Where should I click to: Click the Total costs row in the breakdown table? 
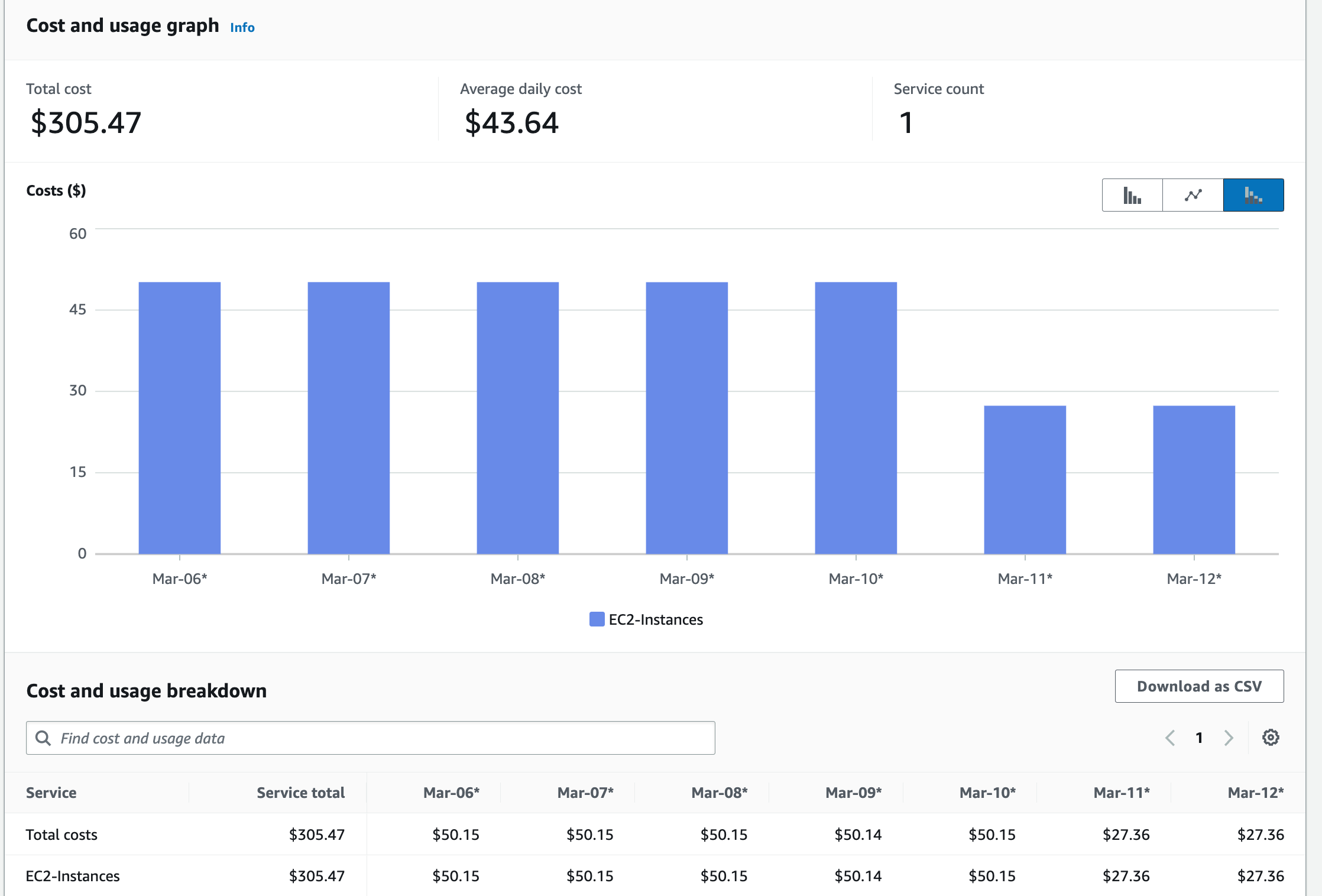pos(61,835)
